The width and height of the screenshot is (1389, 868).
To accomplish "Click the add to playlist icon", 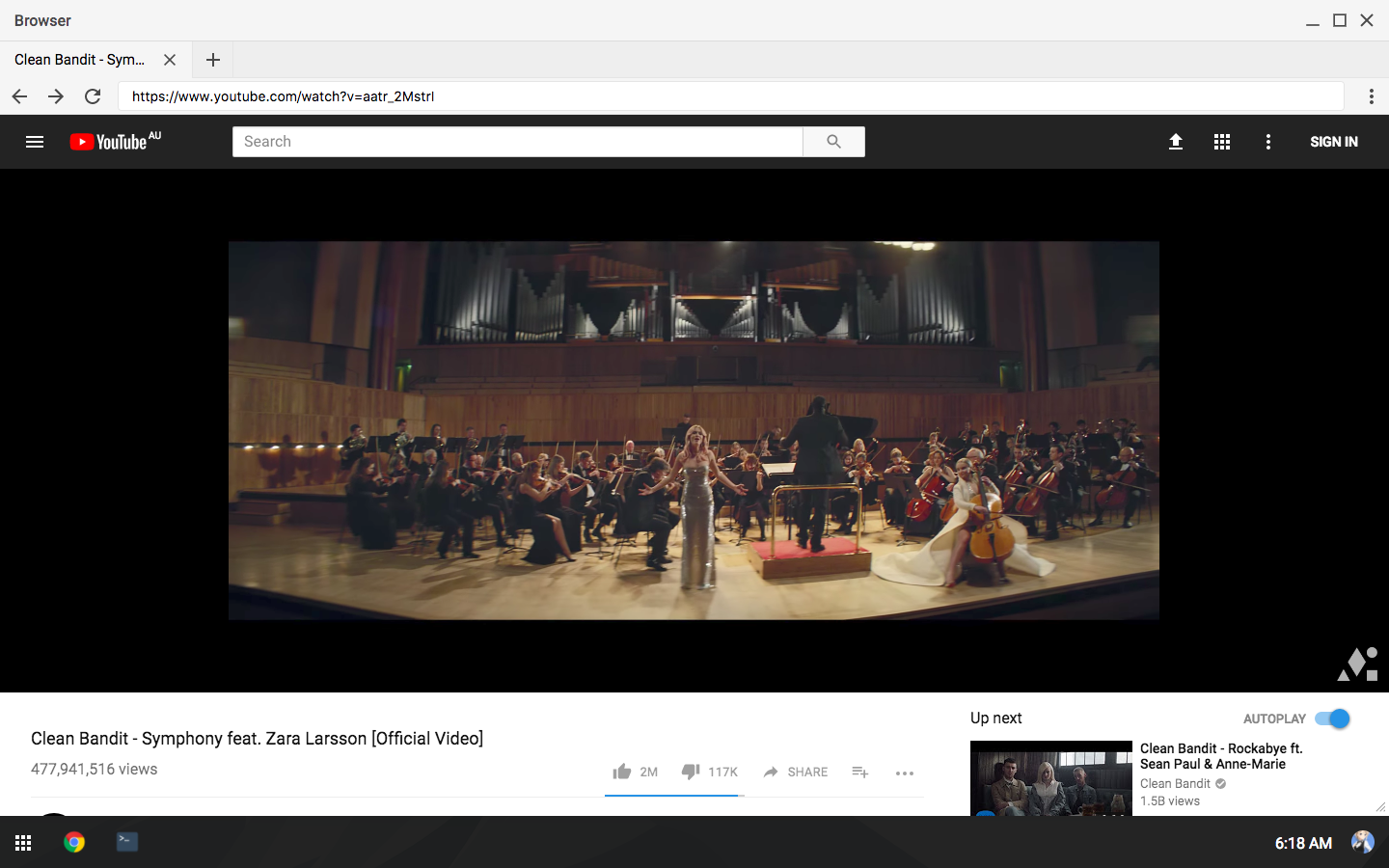I will point(860,772).
